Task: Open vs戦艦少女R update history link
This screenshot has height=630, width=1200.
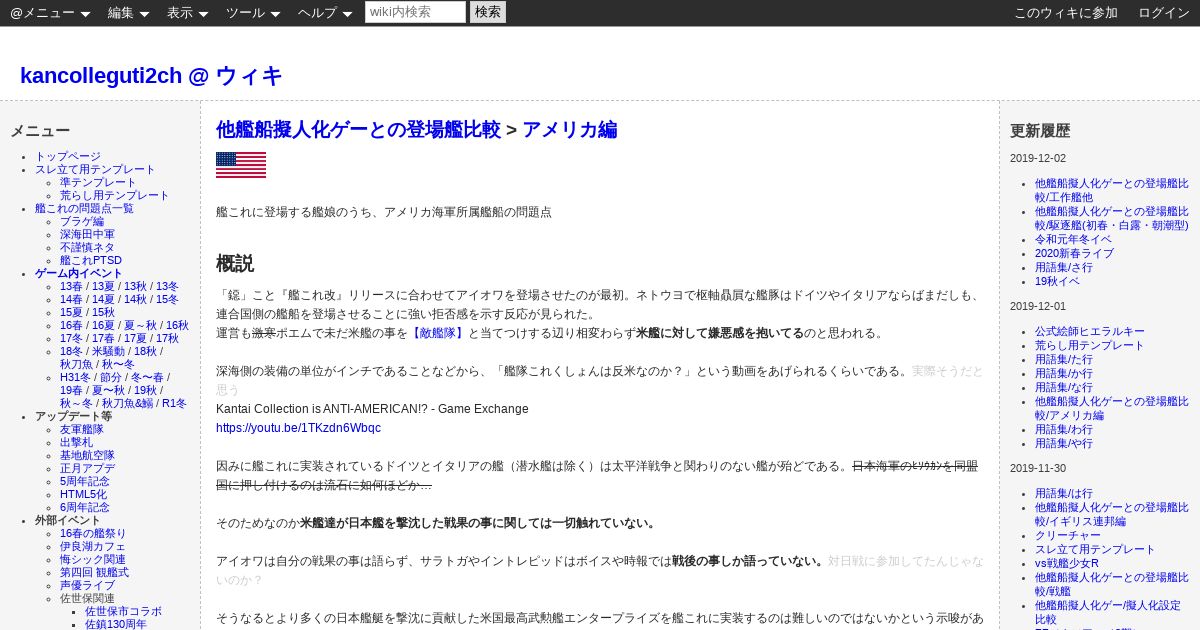Action: (x=1067, y=564)
